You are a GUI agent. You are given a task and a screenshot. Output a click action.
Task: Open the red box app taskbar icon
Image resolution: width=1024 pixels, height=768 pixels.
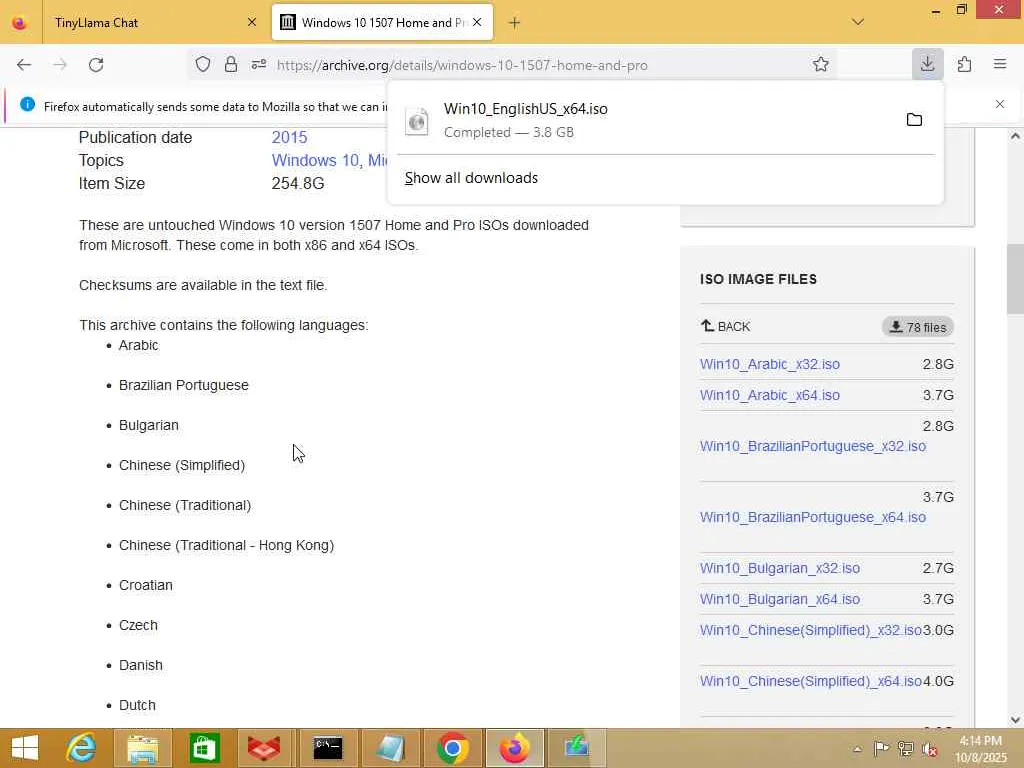pyautogui.click(x=264, y=748)
